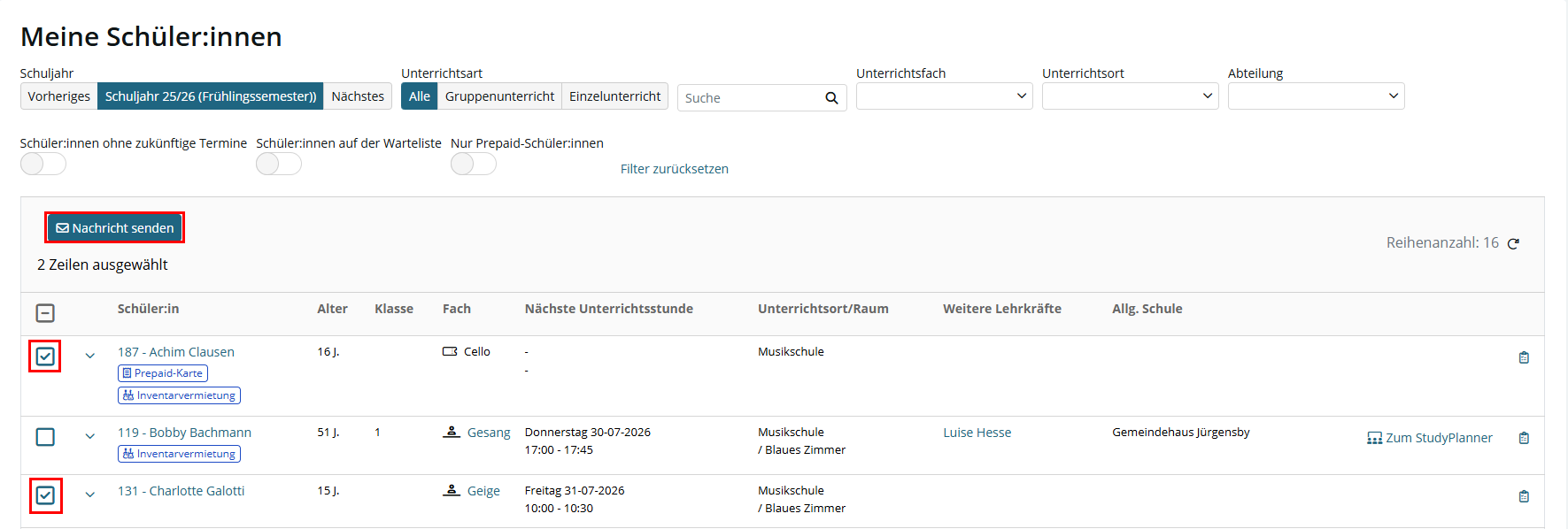Filter by Gruppenunterricht
1568x529 pixels.
pos(500,96)
